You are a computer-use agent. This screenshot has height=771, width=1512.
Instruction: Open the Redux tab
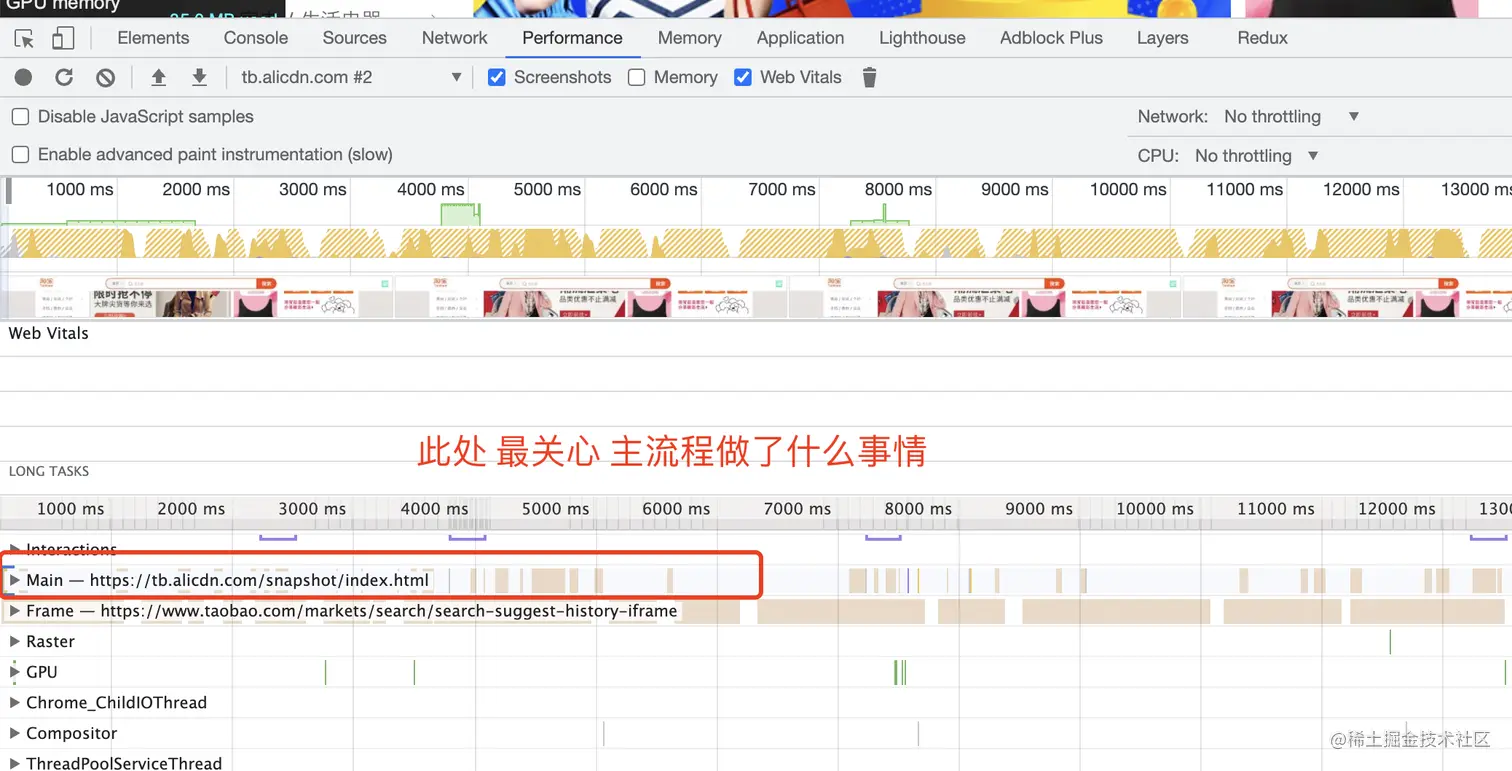[1263, 38]
